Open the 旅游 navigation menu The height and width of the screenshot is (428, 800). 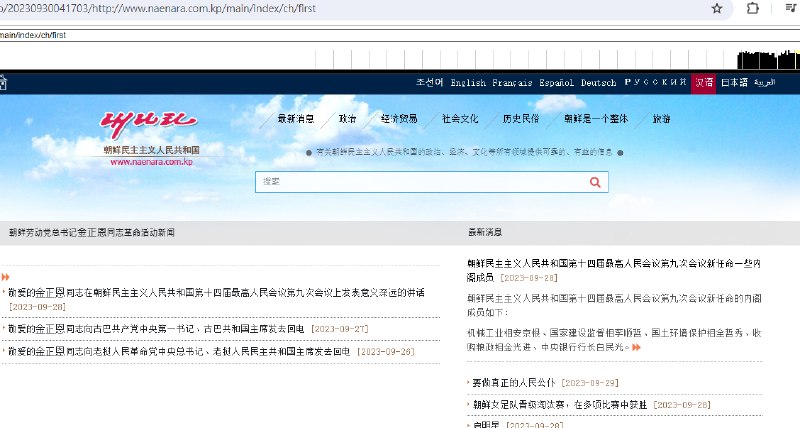tap(661, 119)
